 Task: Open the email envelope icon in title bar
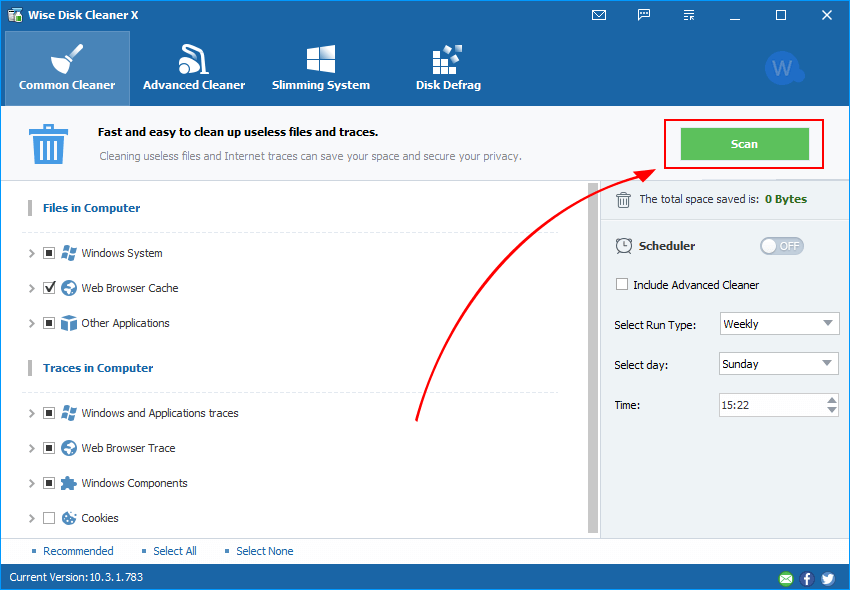point(599,15)
